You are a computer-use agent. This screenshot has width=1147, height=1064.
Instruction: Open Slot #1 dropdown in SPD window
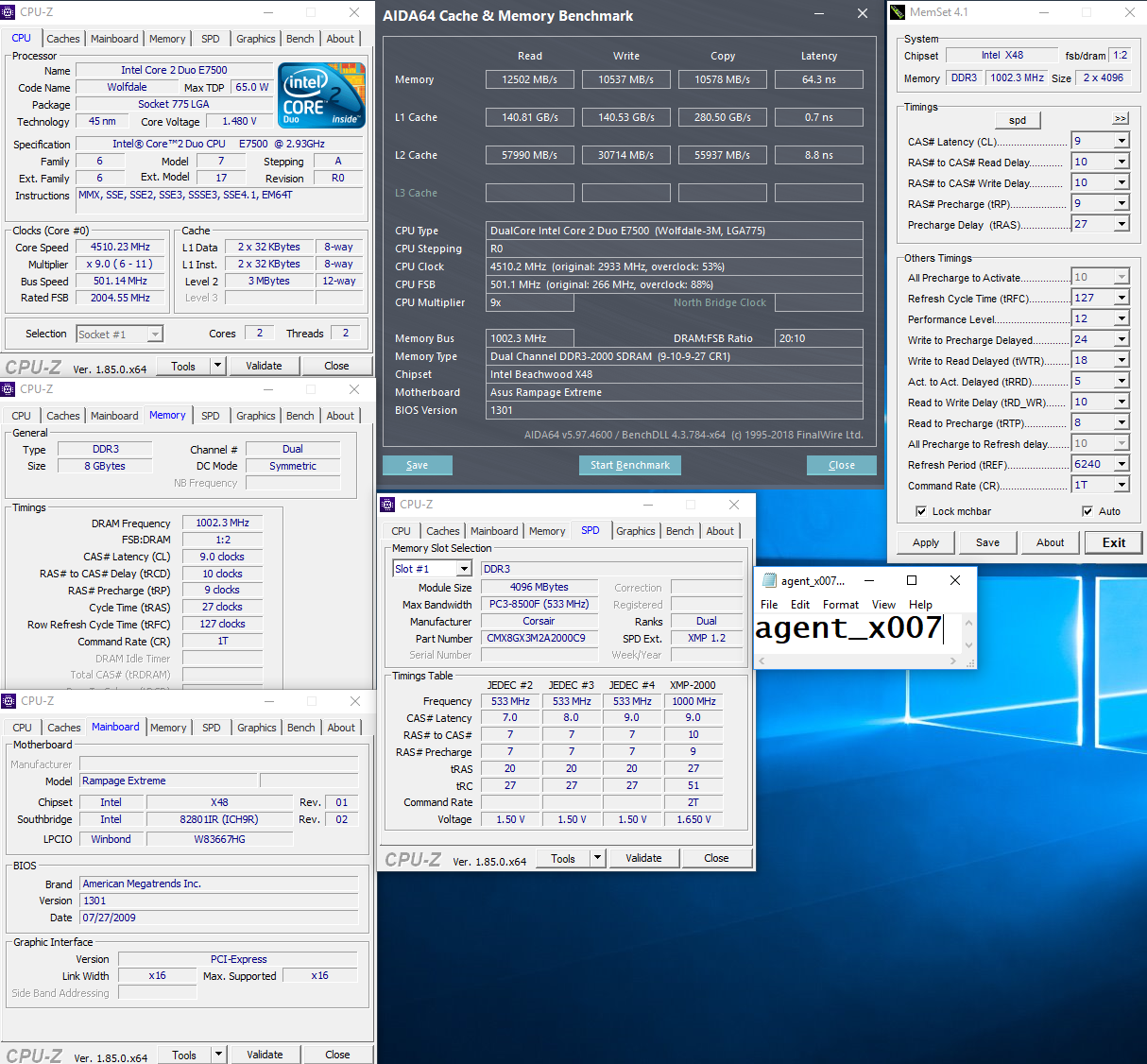tap(464, 569)
